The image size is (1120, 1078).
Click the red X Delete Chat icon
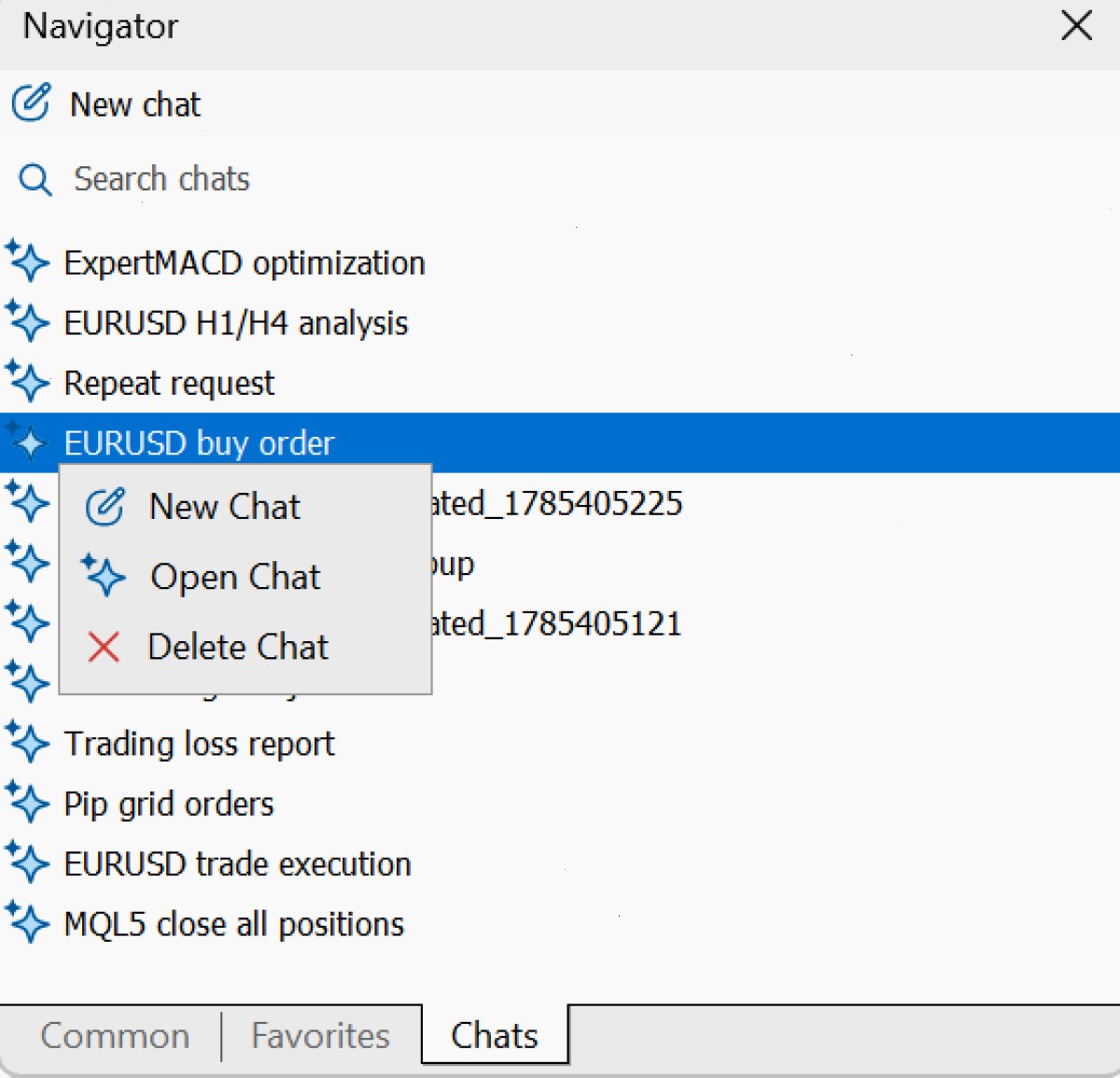coord(104,646)
